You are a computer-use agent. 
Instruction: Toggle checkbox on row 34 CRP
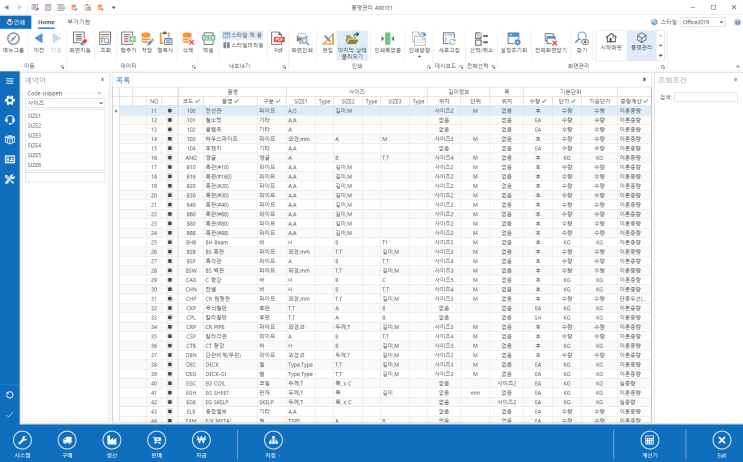[x=170, y=327]
